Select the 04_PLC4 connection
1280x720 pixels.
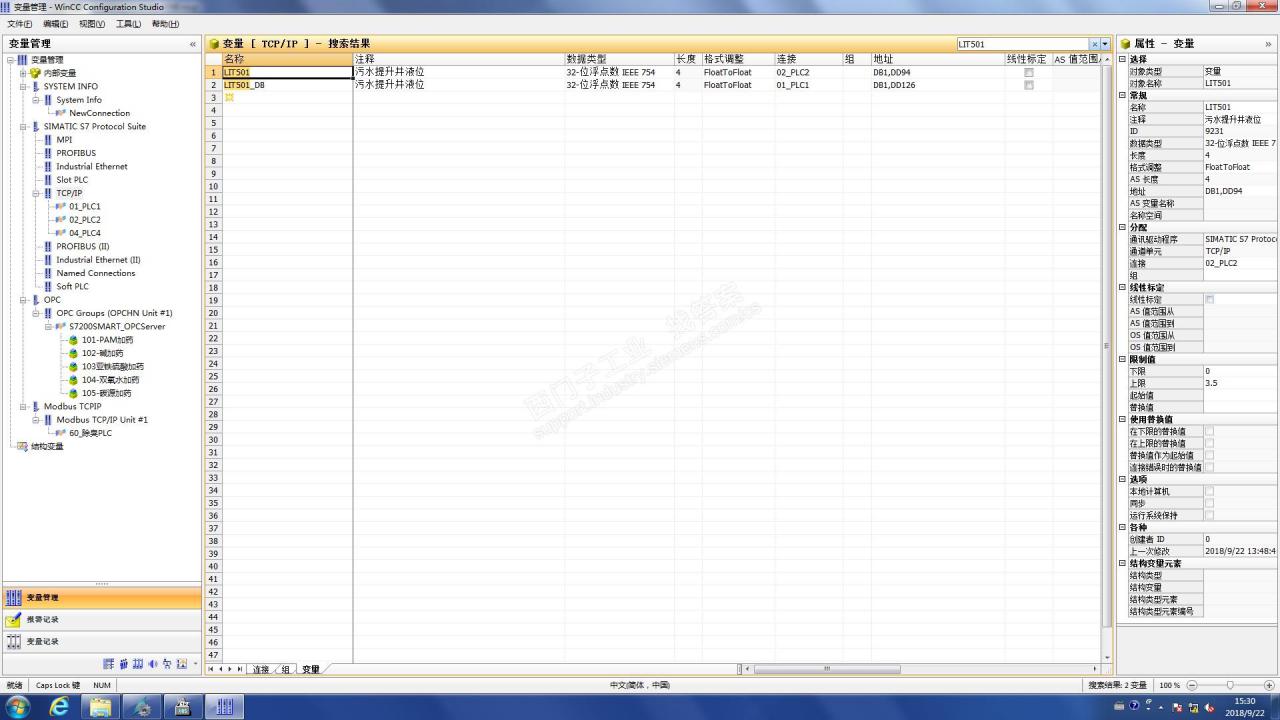click(84, 233)
